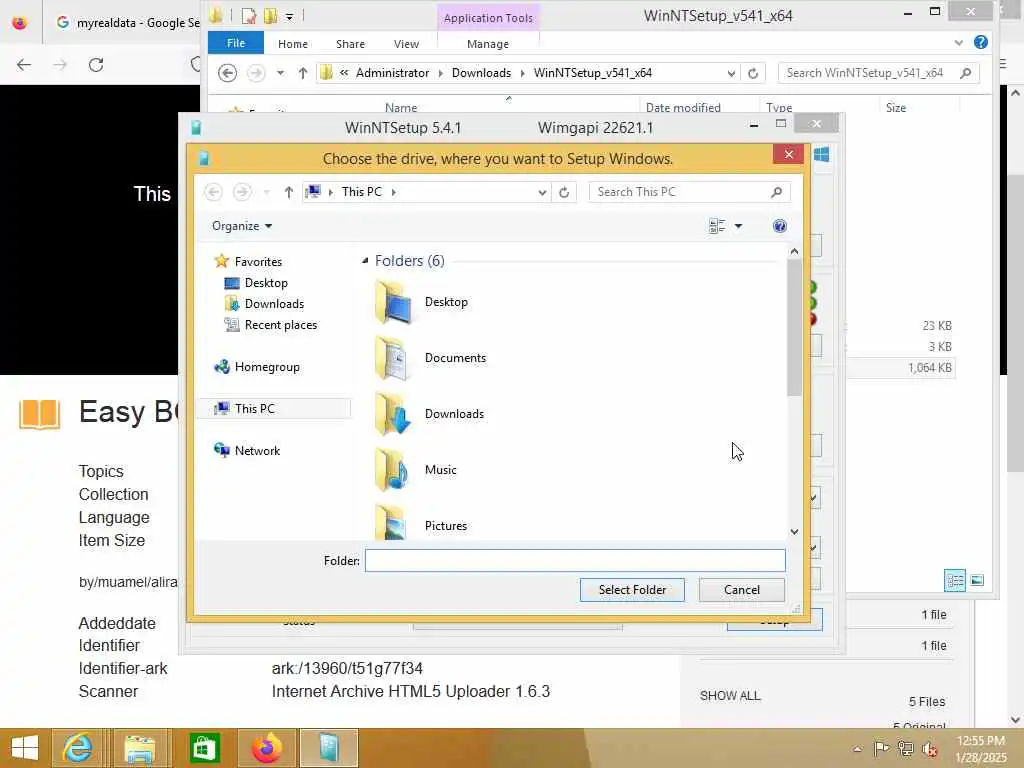The width and height of the screenshot is (1024, 768).
Task: Refresh the This PC folder dialog
Action: tap(564, 192)
